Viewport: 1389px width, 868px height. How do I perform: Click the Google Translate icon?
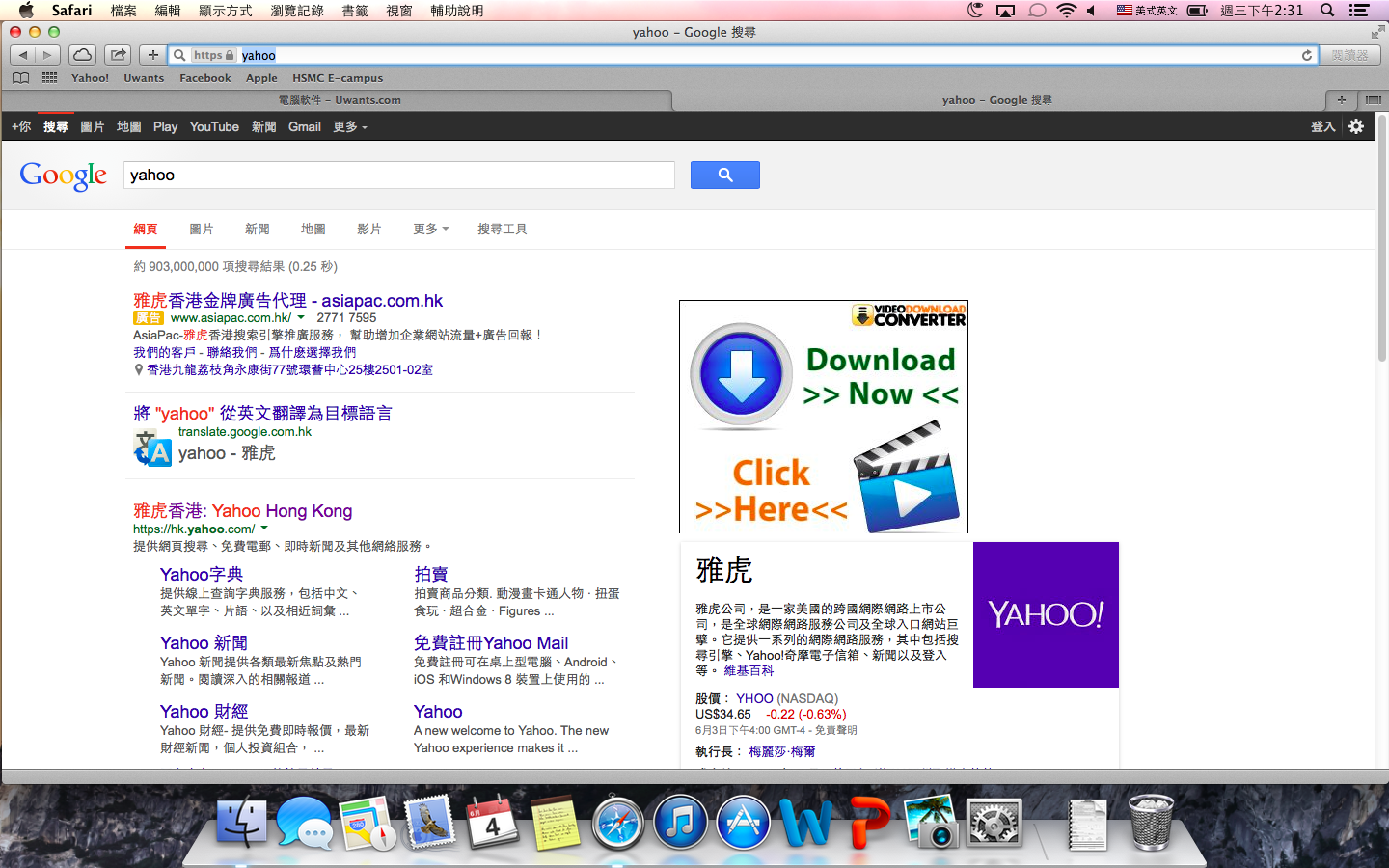[x=152, y=449]
